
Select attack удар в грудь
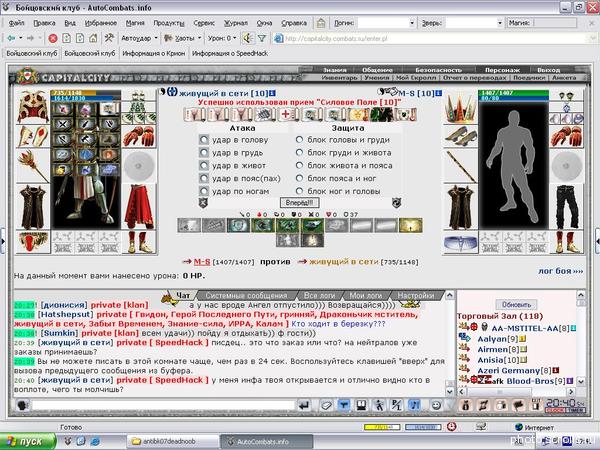point(204,153)
